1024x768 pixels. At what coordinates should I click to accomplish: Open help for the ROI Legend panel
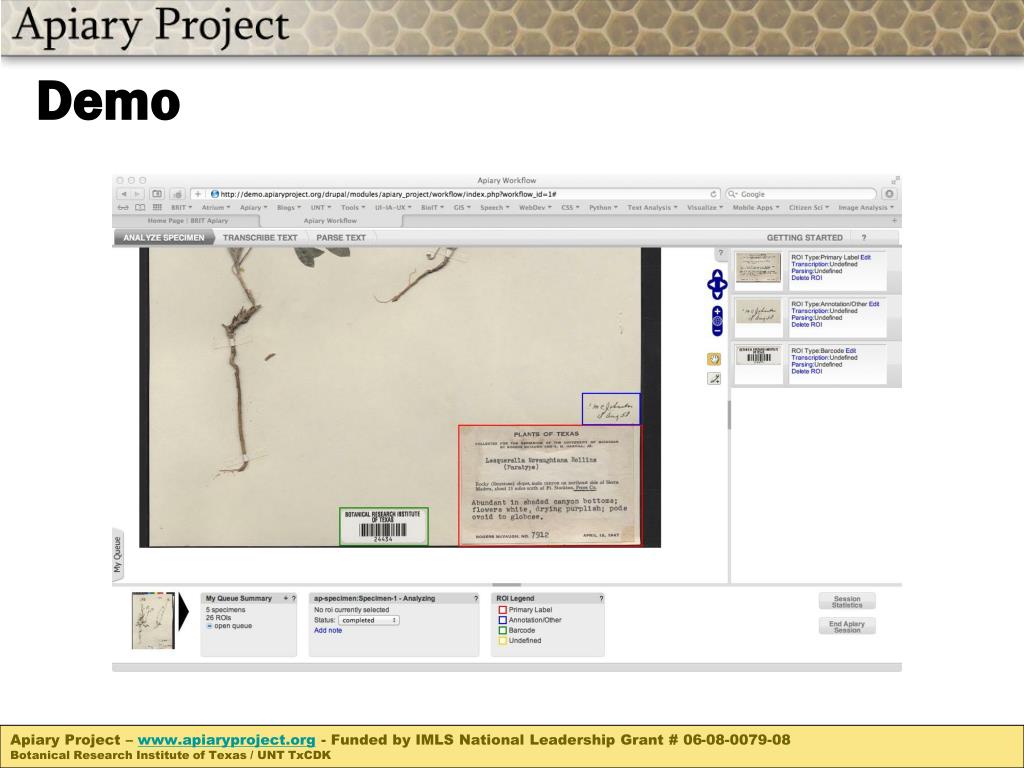click(x=601, y=598)
